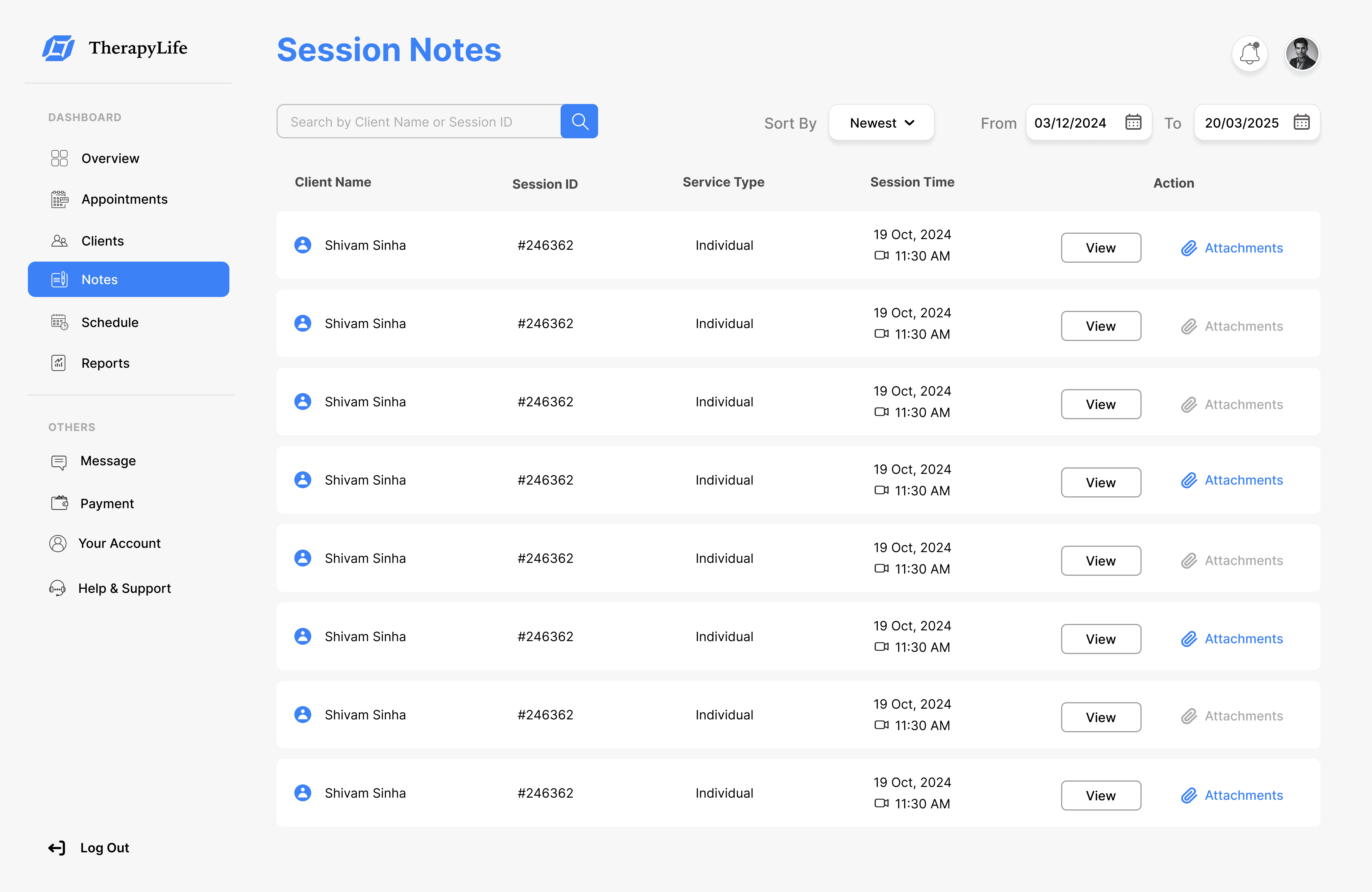The image size is (1372, 892).
Task: Open blue Attachments link in fourth row
Action: (1232, 480)
